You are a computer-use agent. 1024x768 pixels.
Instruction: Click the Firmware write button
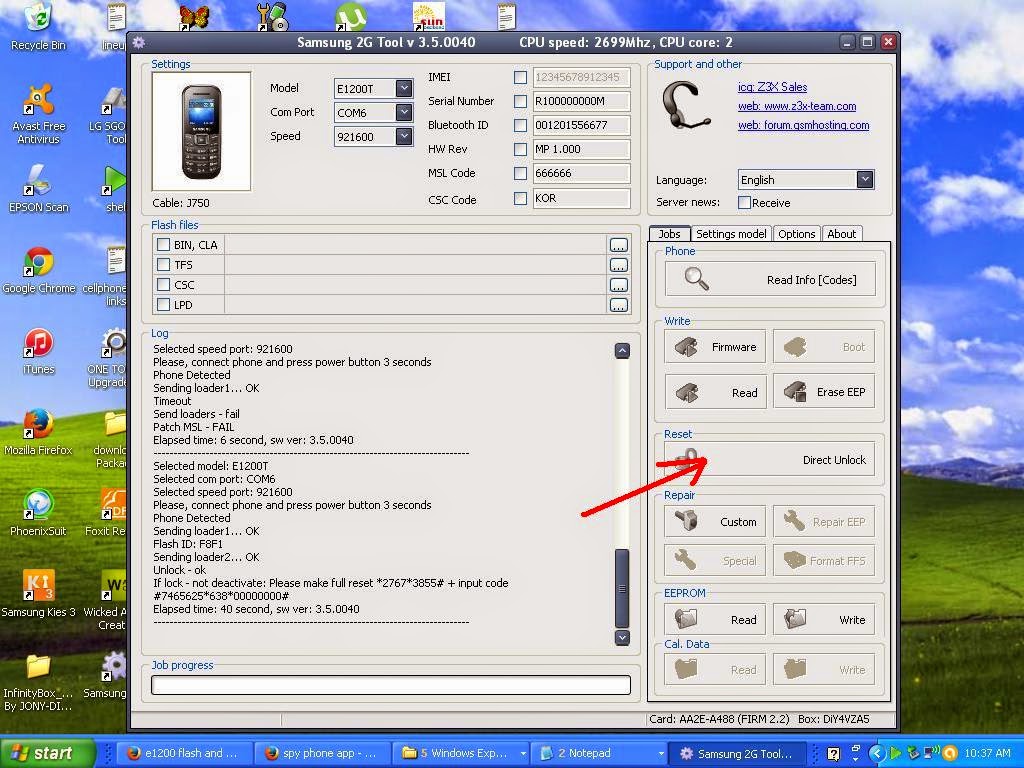[715, 347]
